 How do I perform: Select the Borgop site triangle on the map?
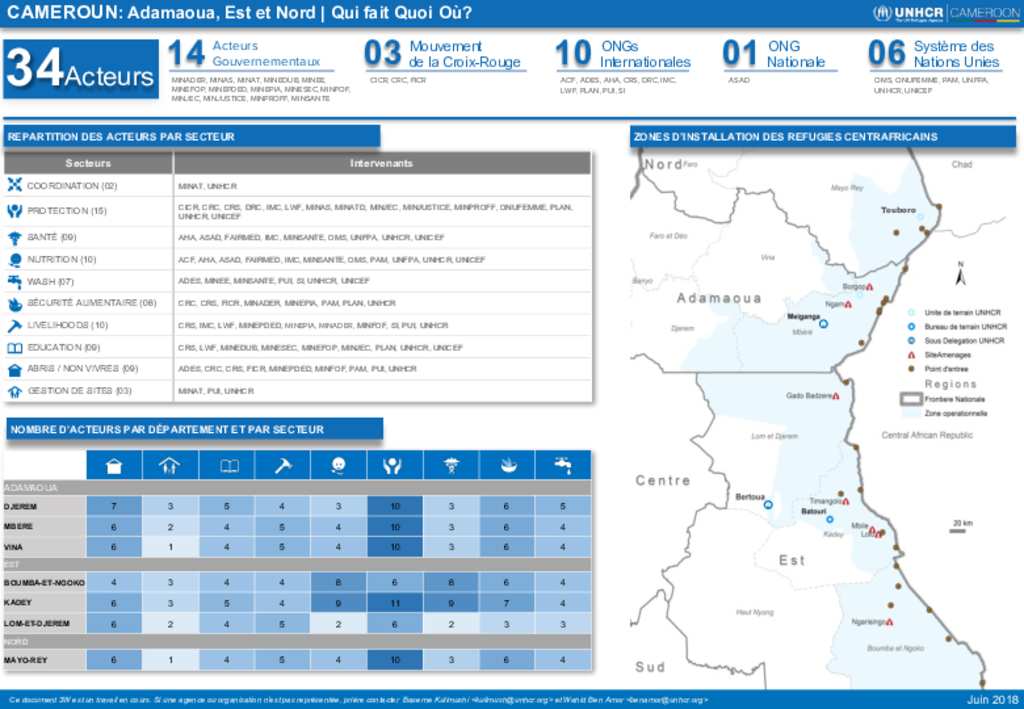tap(869, 287)
